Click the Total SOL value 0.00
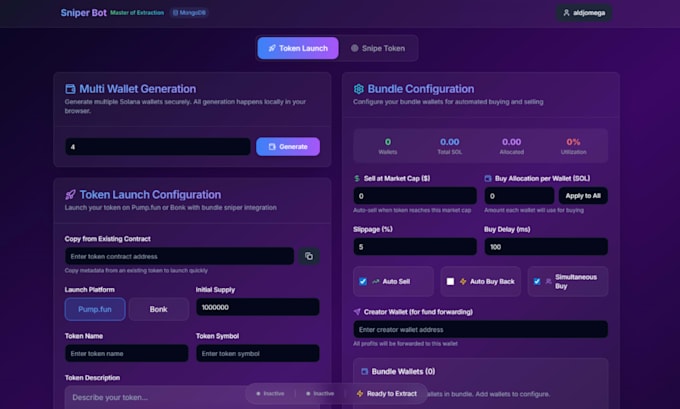Image resolution: width=680 pixels, height=409 pixels. point(450,142)
